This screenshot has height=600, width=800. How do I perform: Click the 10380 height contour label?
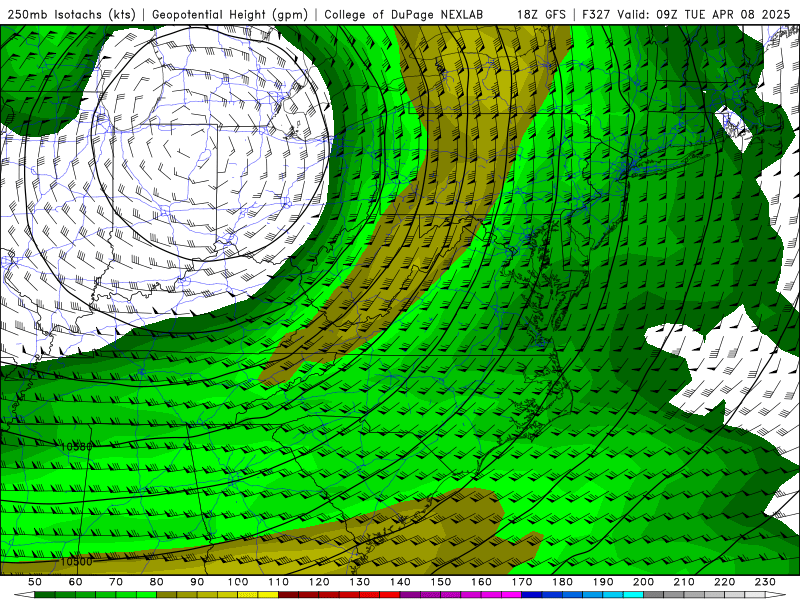77,447
